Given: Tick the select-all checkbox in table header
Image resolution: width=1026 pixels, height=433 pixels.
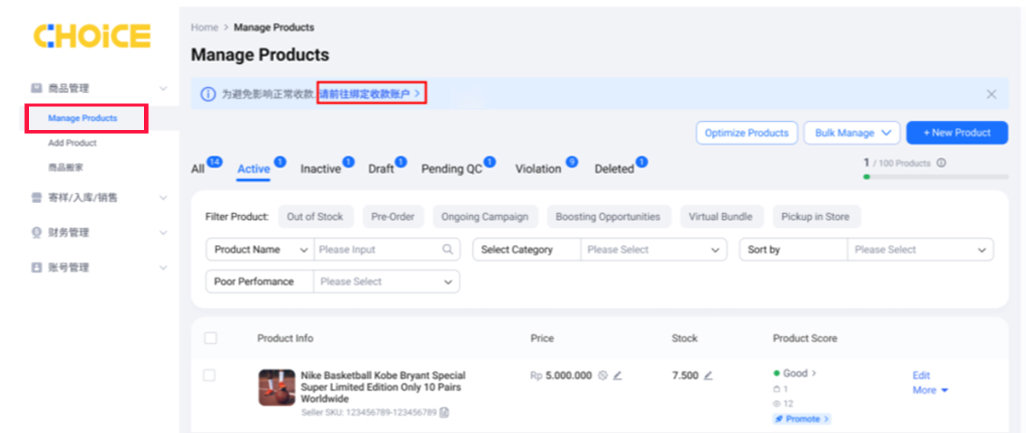Looking at the screenshot, I should (x=210, y=338).
